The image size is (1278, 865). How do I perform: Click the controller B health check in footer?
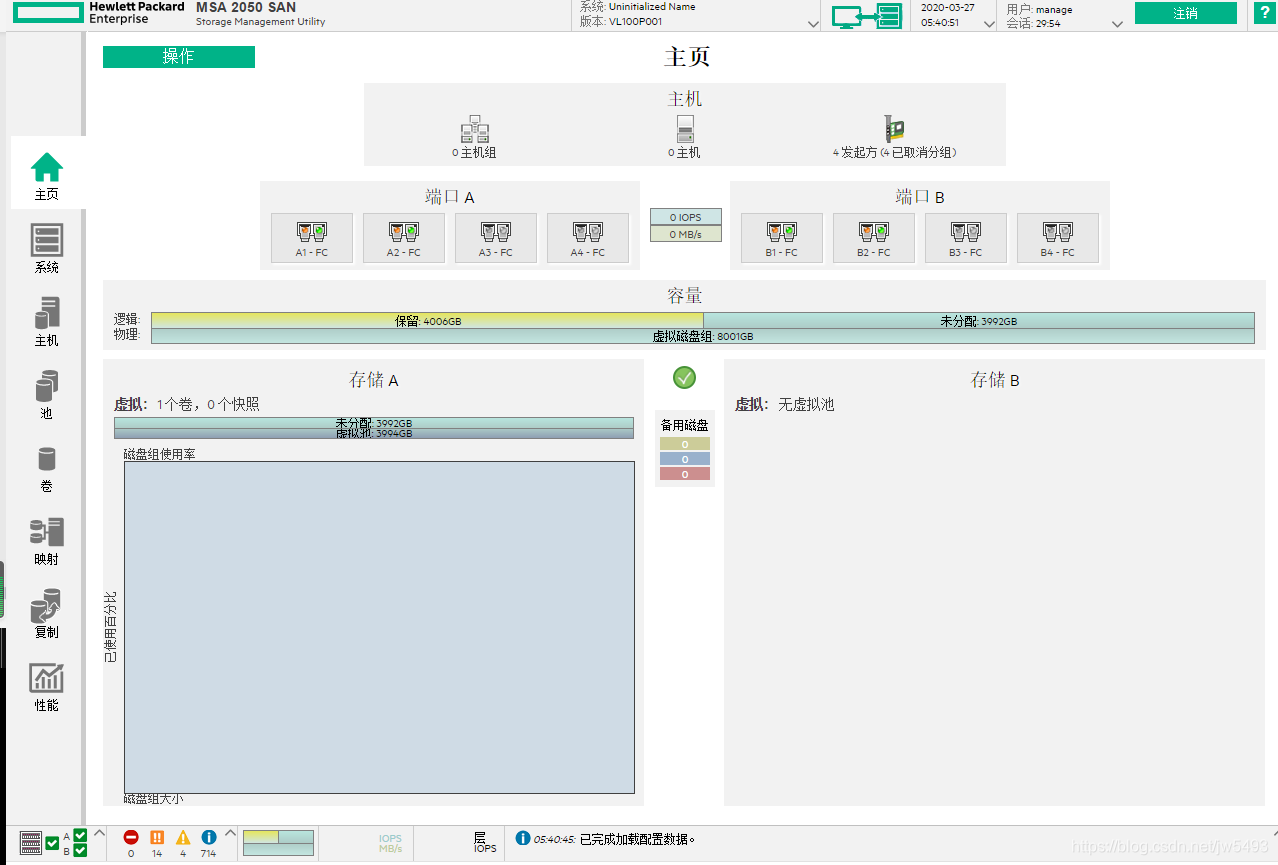(x=81, y=851)
